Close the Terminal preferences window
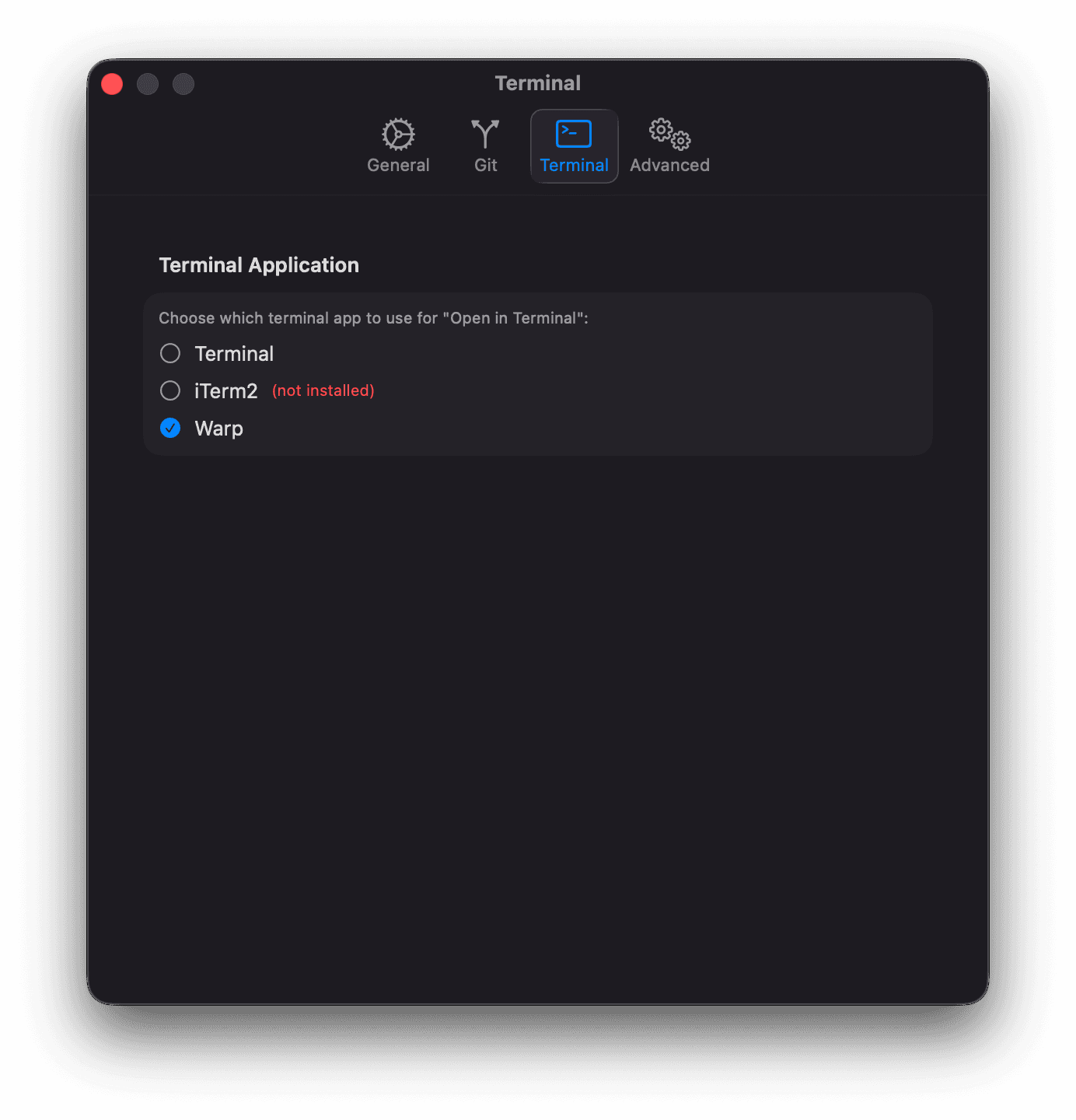 tap(111, 83)
